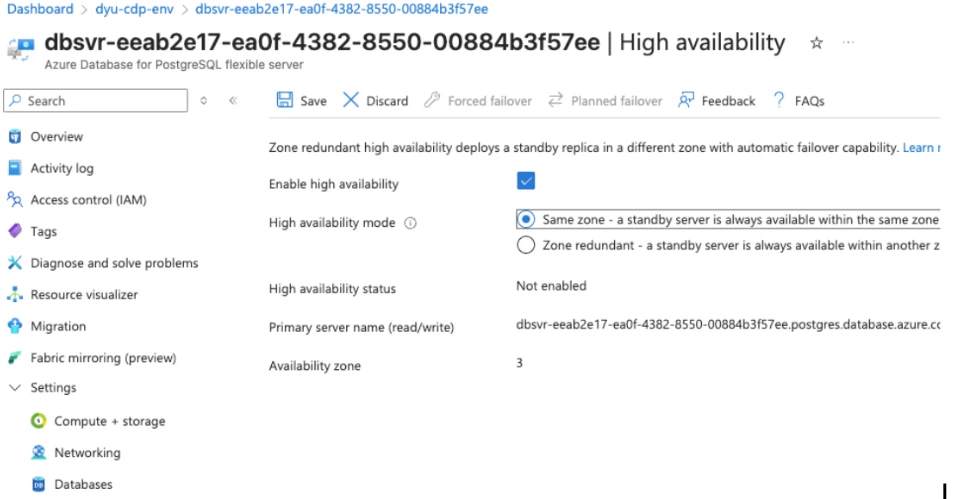Click the Diagnose and solve problems icon
Image resolution: width=954 pixels, height=499 pixels.
15,263
